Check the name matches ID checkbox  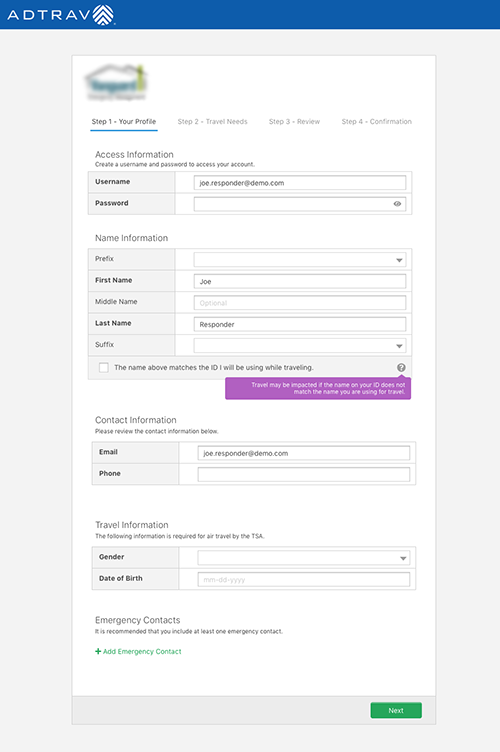point(104,367)
